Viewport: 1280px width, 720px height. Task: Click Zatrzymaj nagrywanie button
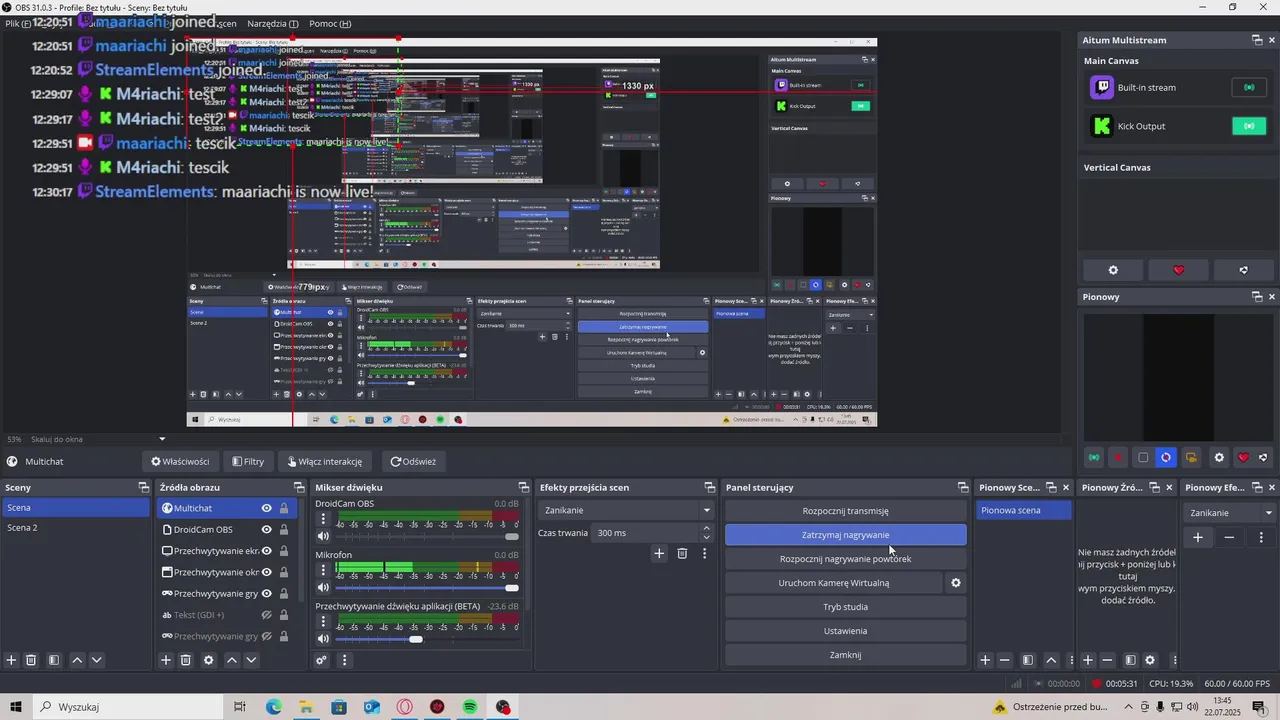tap(846, 535)
